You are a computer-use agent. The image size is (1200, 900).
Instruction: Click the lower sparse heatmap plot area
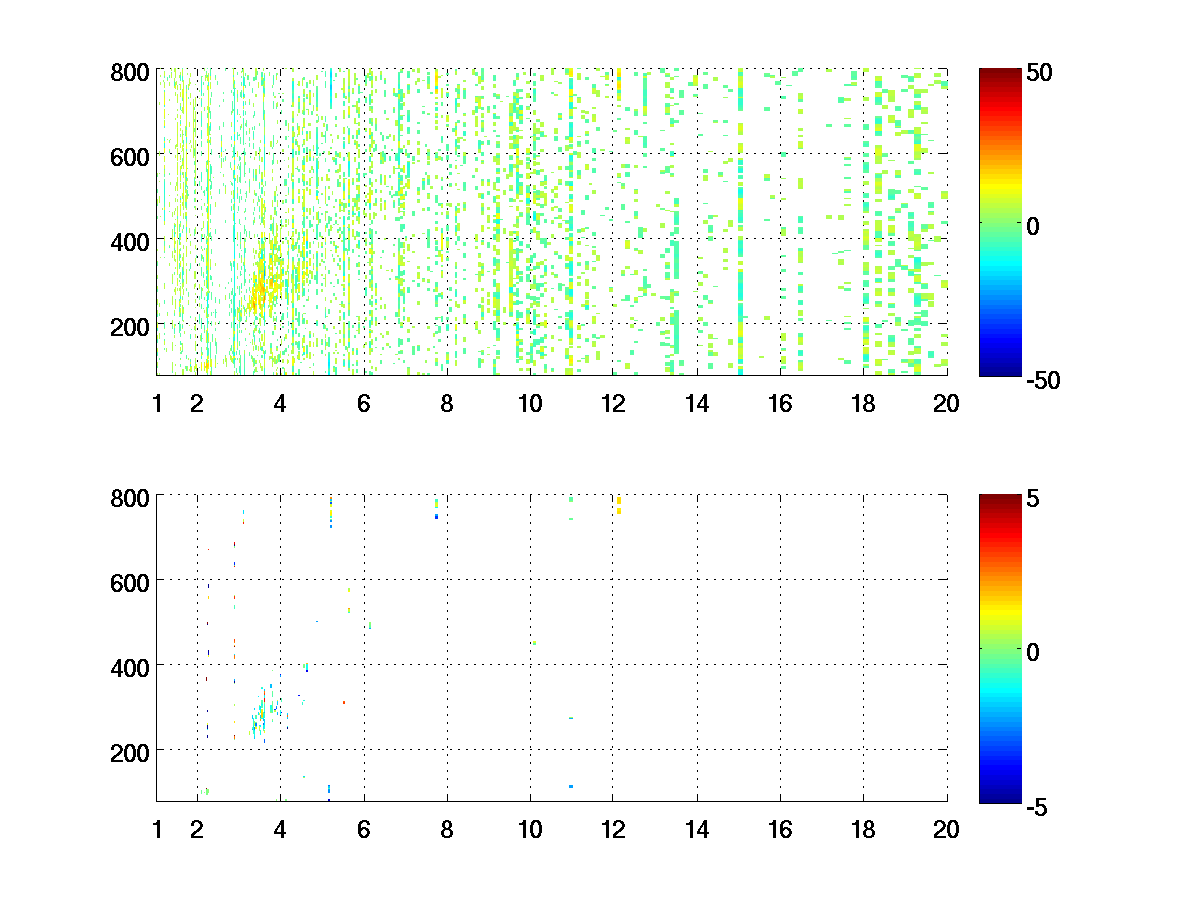coord(552,647)
